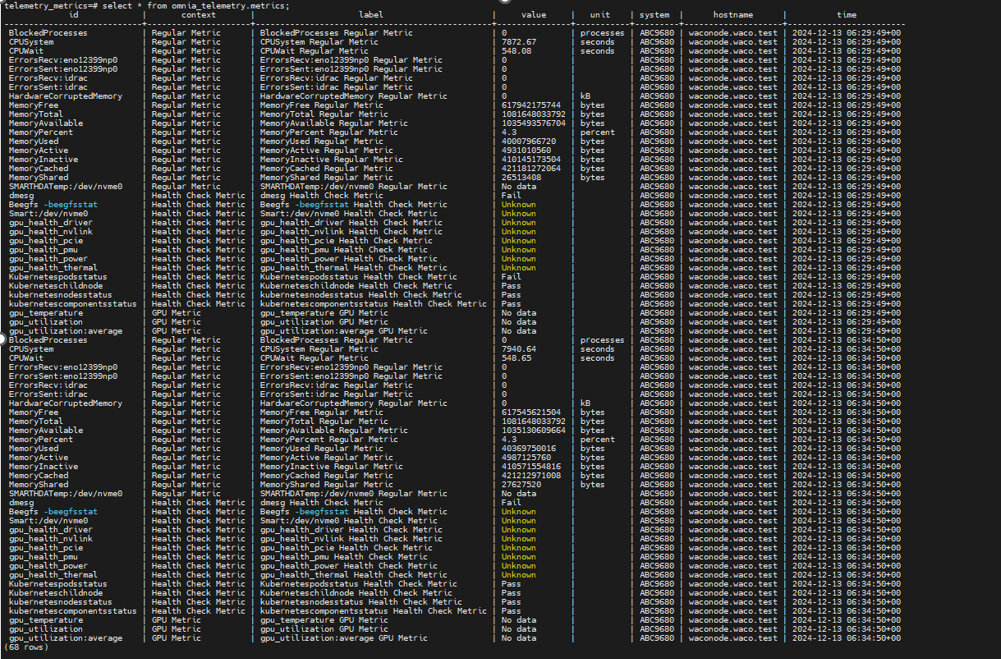Click 'MemoryUsed Regular Metric' label in 40007966720 row

point(322,141)
